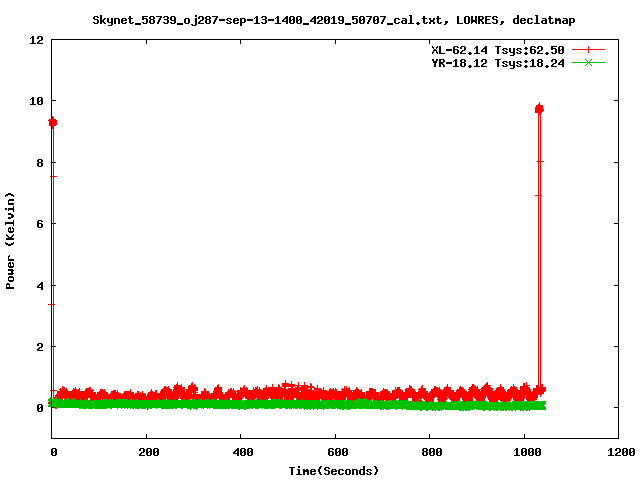Select the XL-62.14 Tsys:62.50 legend label
The height and width of the screenshot is (480, 640).
coord(498,50)
